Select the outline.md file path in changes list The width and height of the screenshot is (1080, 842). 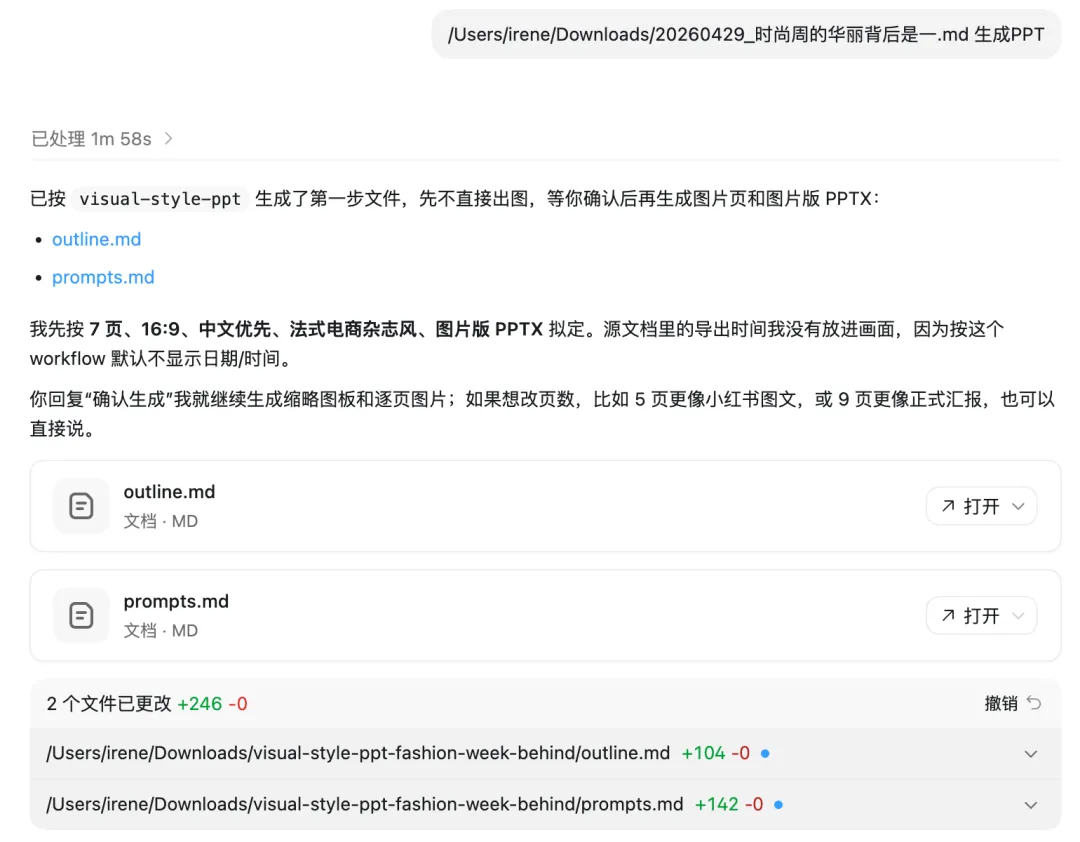pos(358,753)
